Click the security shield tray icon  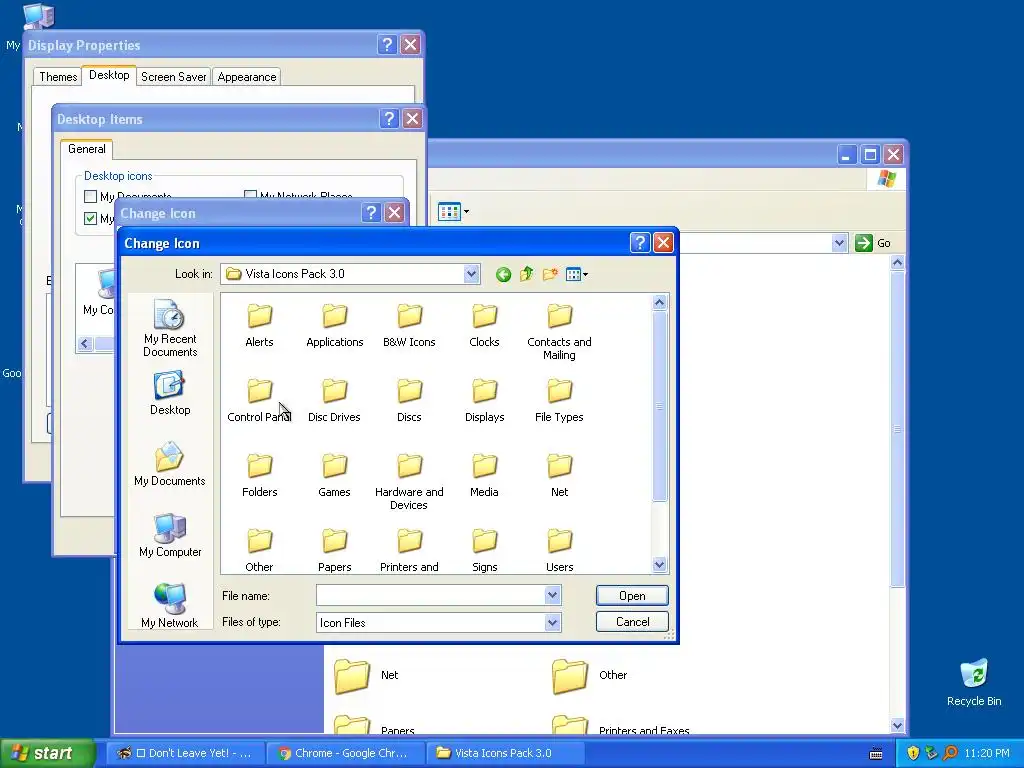[x=913, y=753]
